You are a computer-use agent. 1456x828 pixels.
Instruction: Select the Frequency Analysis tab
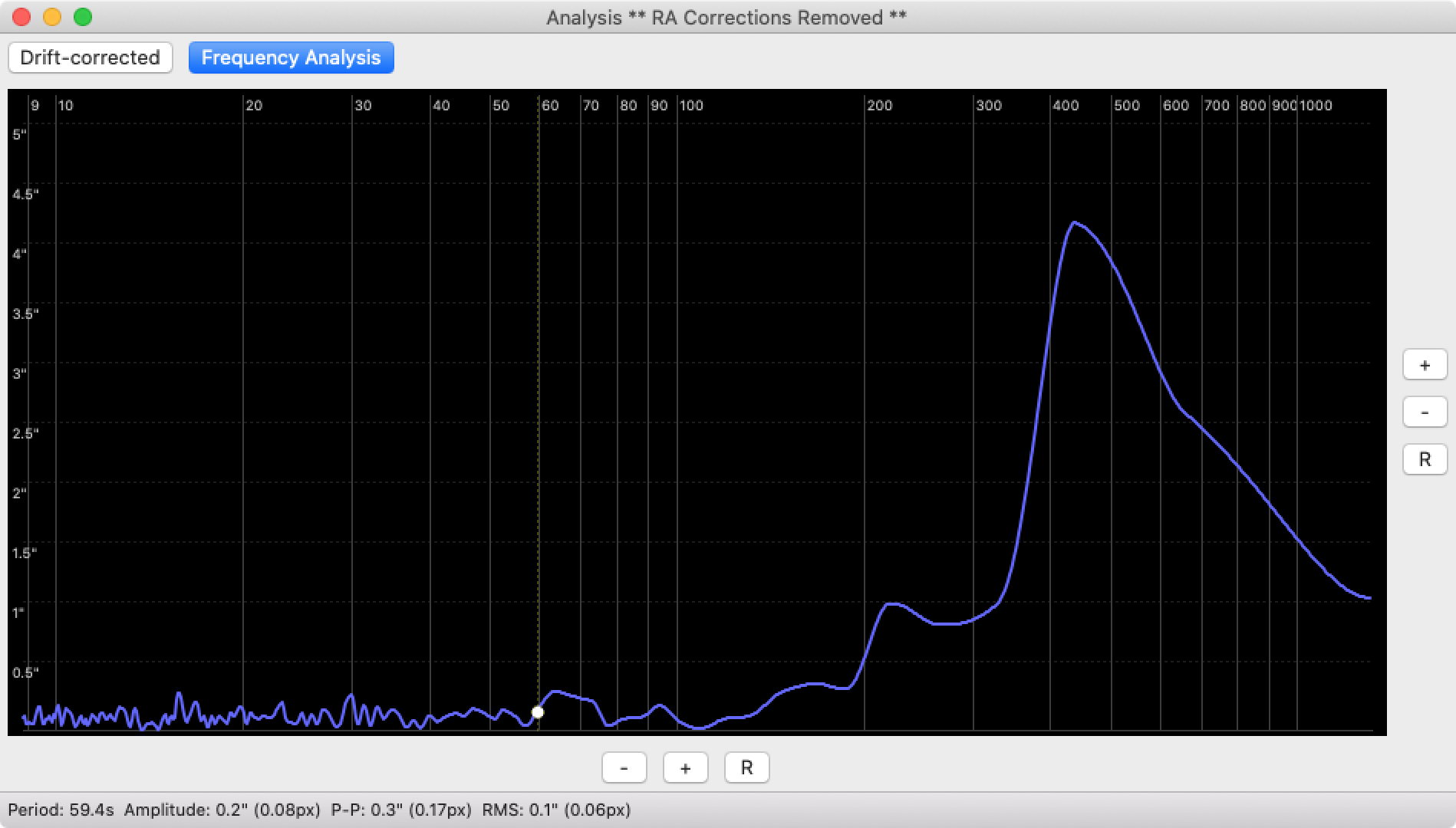[x=291, y=58]
